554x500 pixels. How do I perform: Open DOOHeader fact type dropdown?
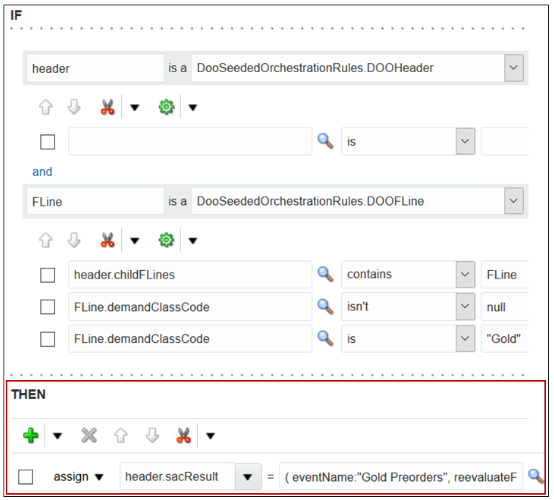pyautogui.click(x=513, y=68)
